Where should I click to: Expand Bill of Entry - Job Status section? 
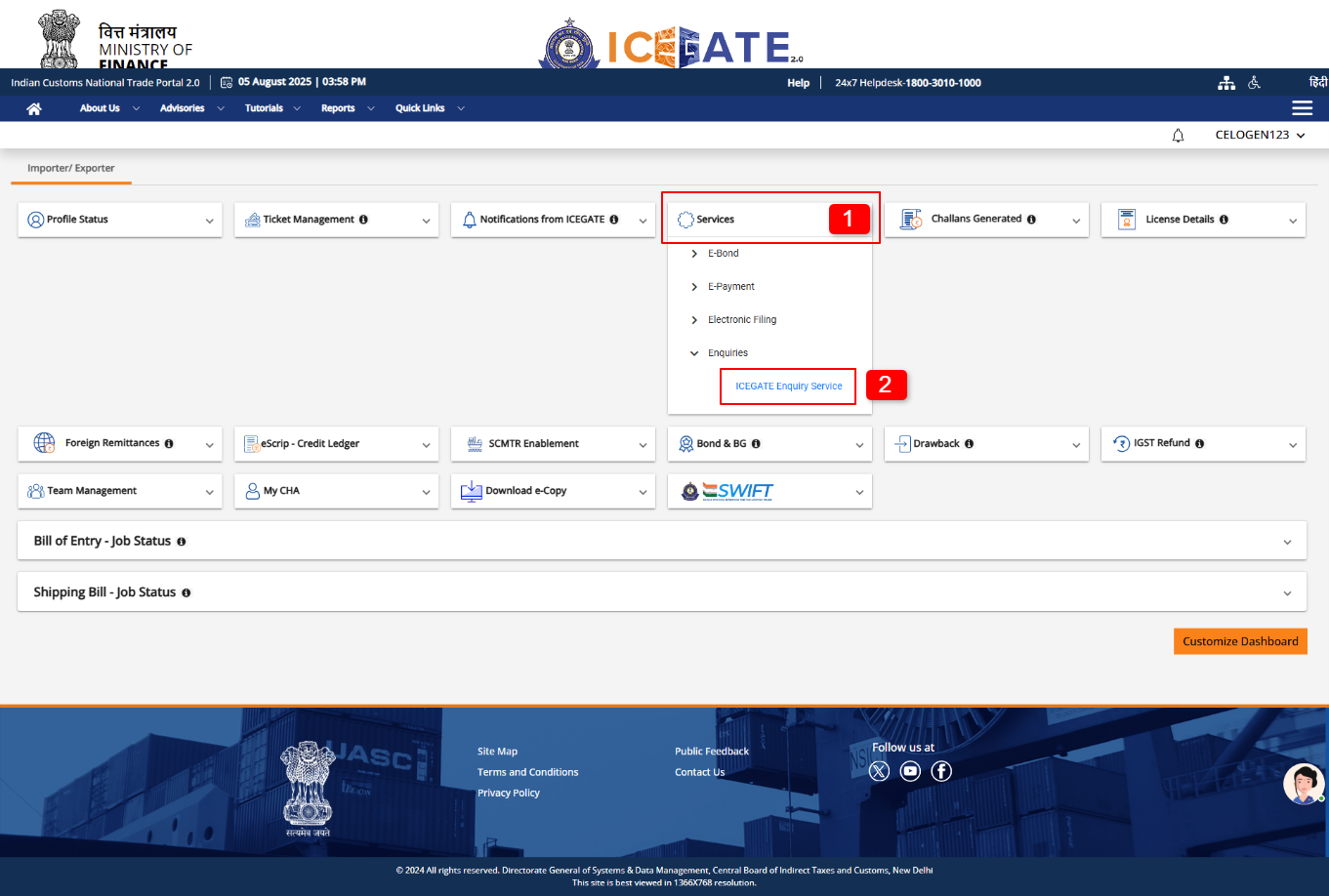[x=1287, y=542]
